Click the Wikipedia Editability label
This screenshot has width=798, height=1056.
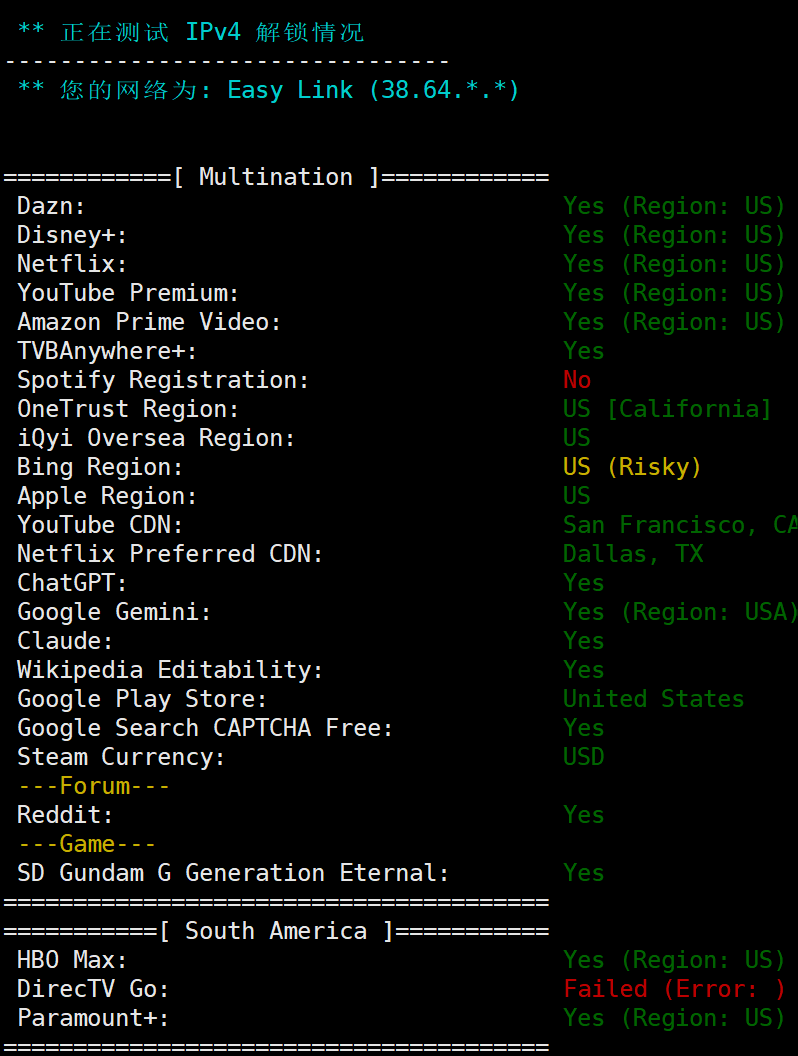pos(170,670)
